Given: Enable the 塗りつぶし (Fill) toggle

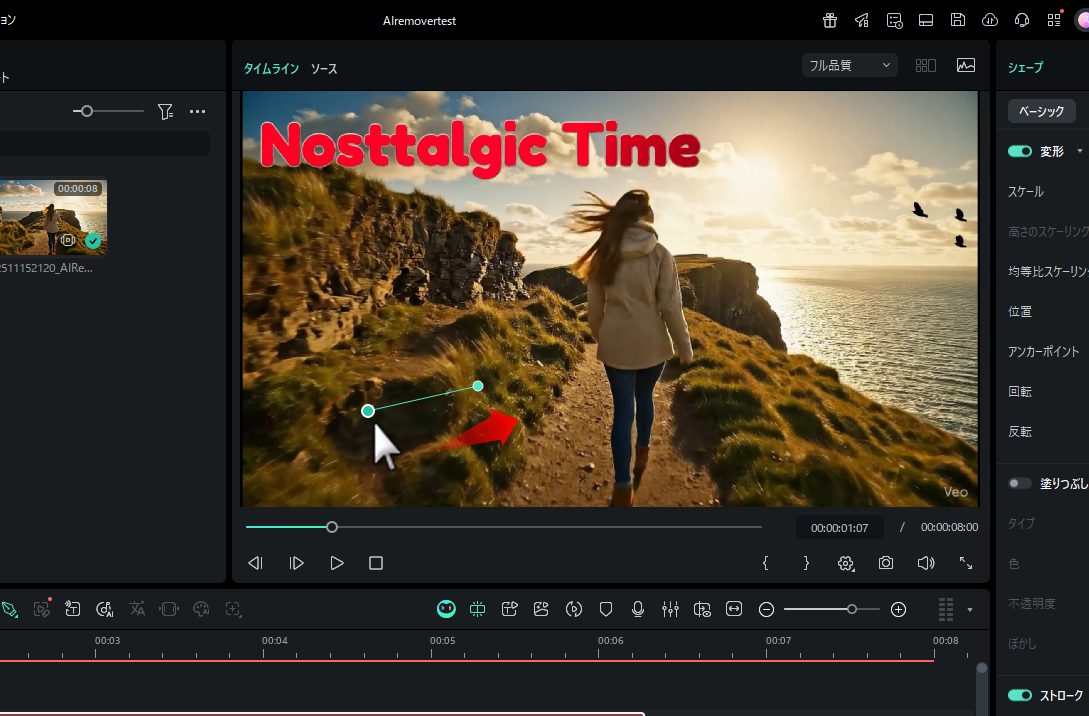Looking at the screenshot, I should point(1019,483).
